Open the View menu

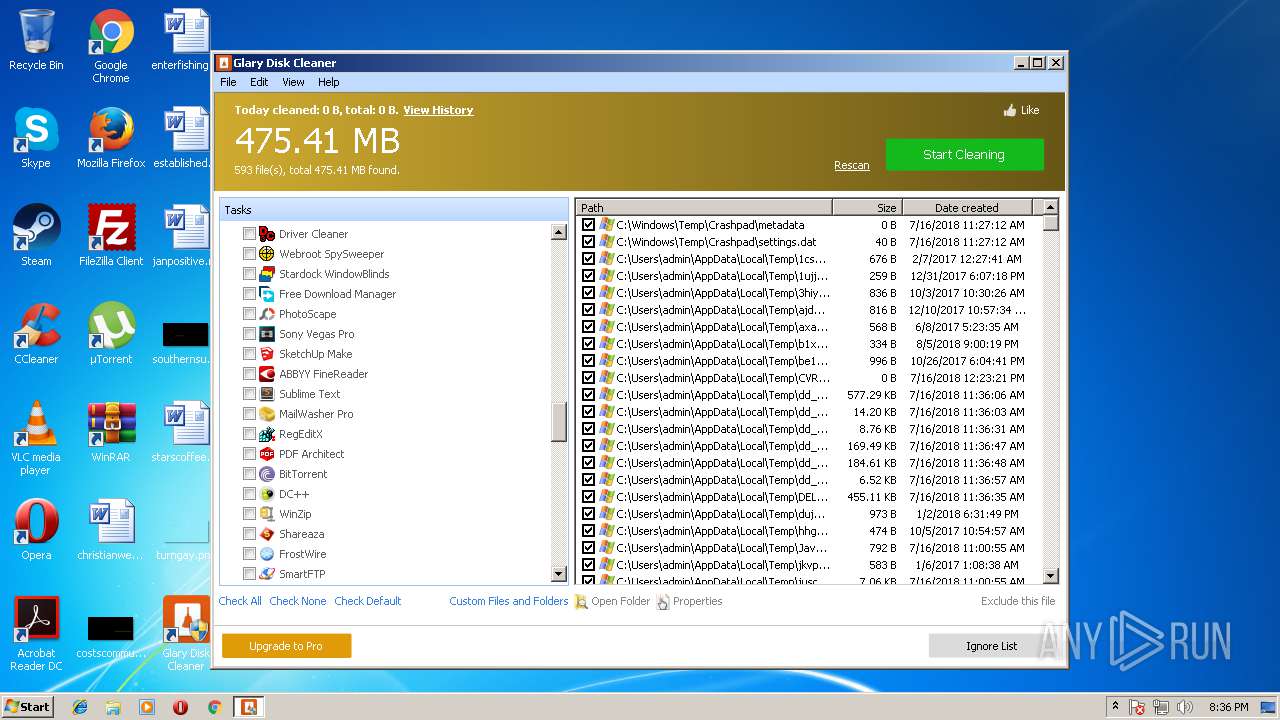coord(293,82)
